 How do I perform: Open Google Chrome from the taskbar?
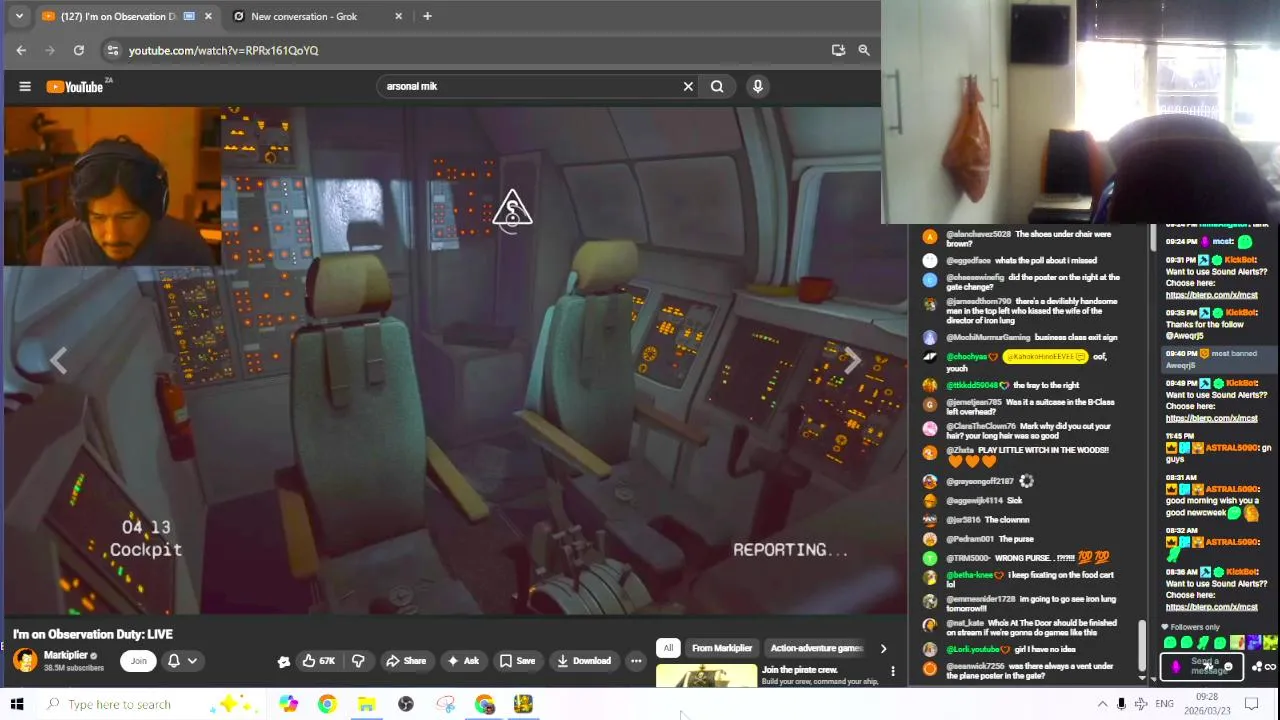(x=327, y=704)
